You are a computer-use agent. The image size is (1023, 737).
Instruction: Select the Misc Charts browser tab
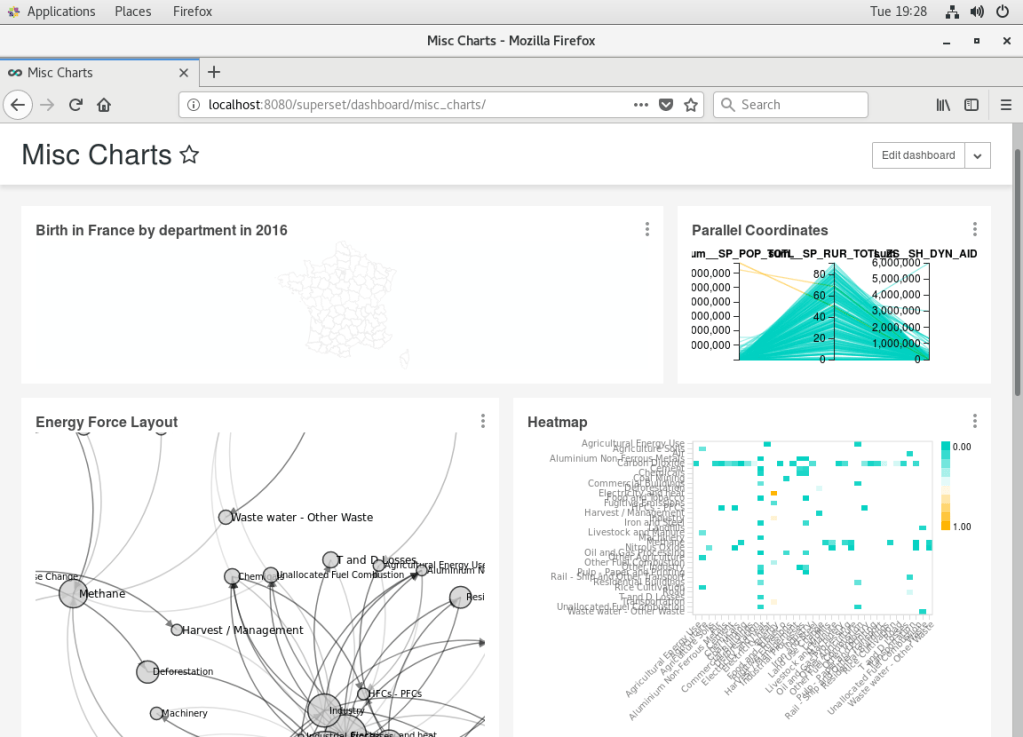click(99, 72)
